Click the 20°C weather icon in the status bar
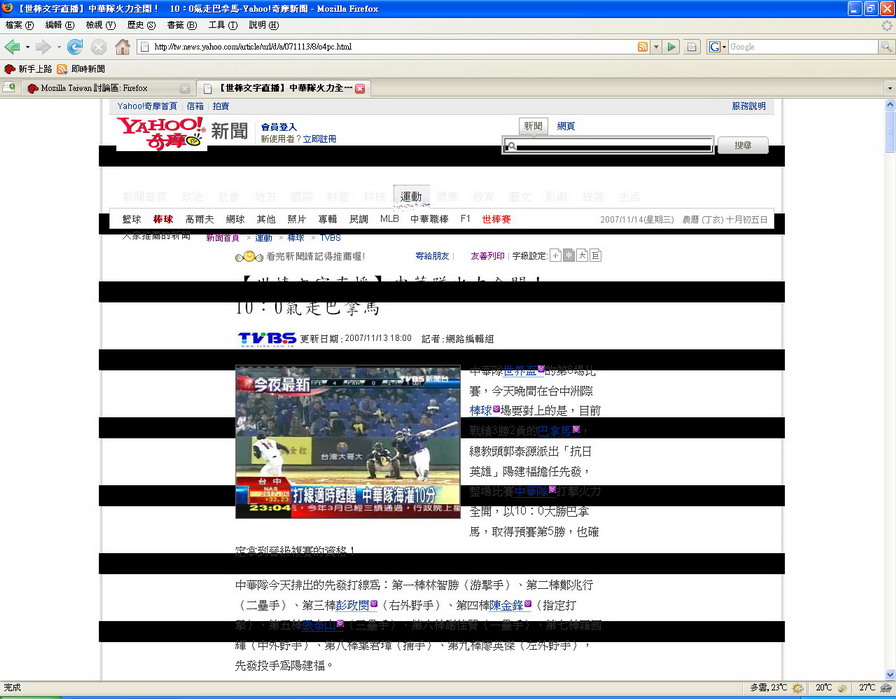This screenshot has width=896, height=699. pos(841,688)
